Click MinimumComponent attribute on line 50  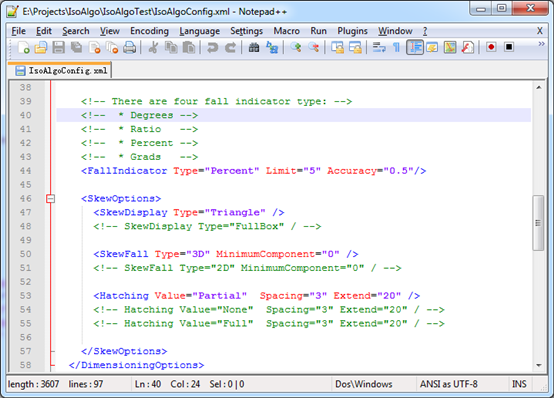coord(265,254)
